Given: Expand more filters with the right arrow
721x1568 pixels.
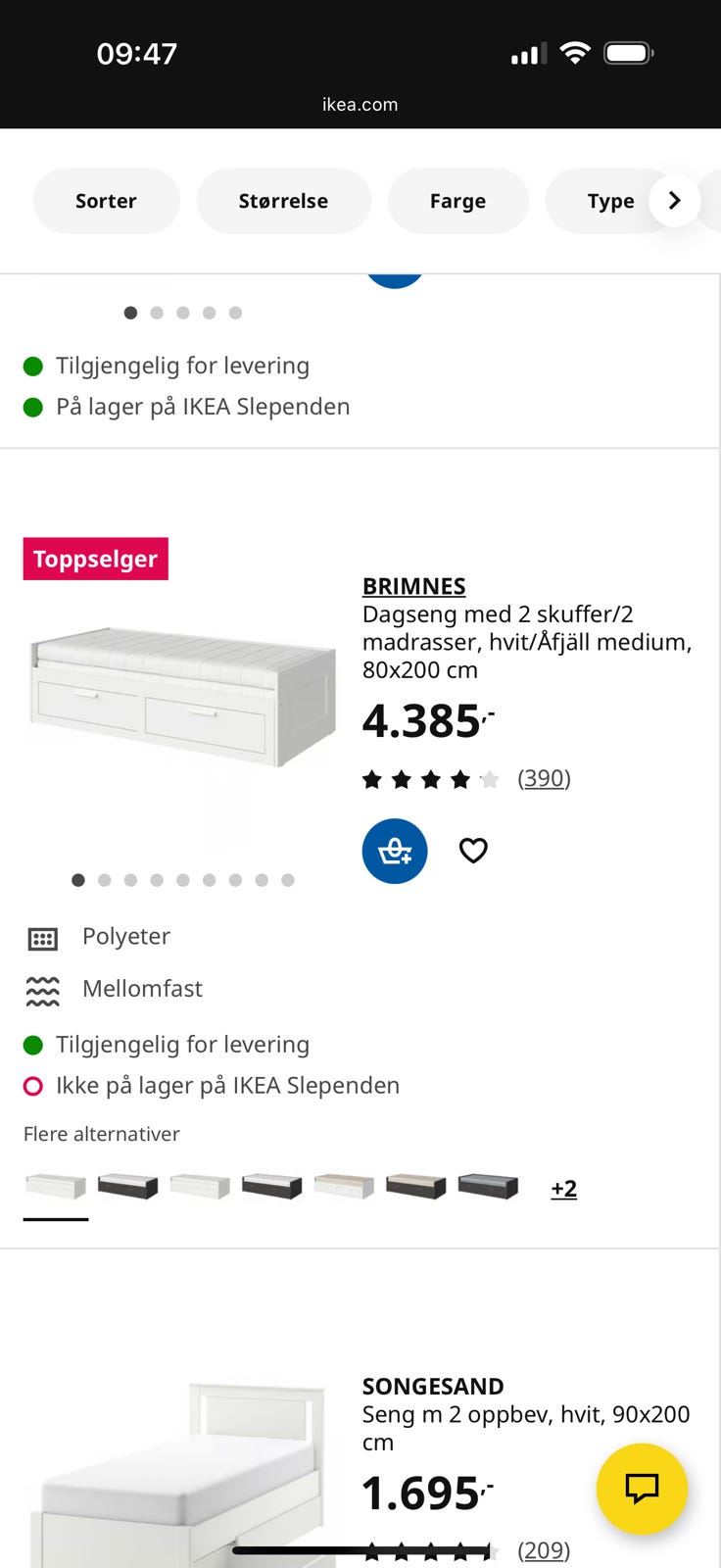Looking at the screenshot, I should 674,200.
